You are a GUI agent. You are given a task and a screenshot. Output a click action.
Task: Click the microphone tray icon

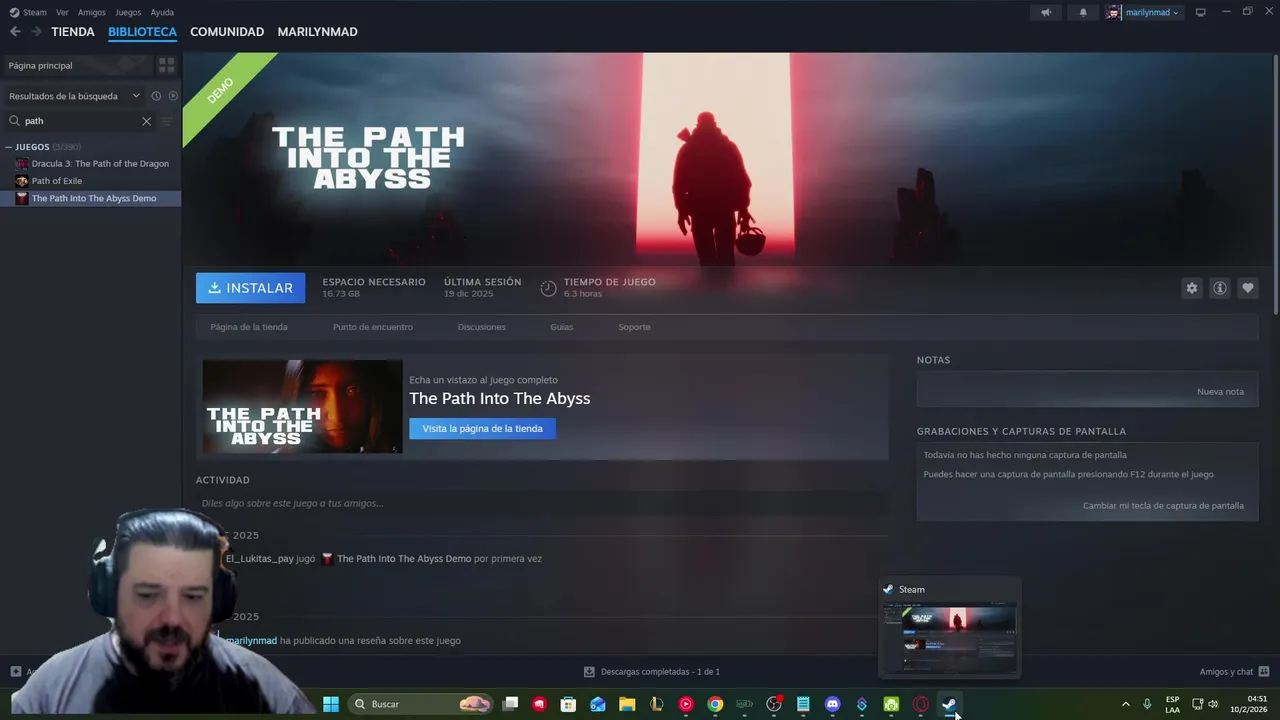tap(1147, 704)
